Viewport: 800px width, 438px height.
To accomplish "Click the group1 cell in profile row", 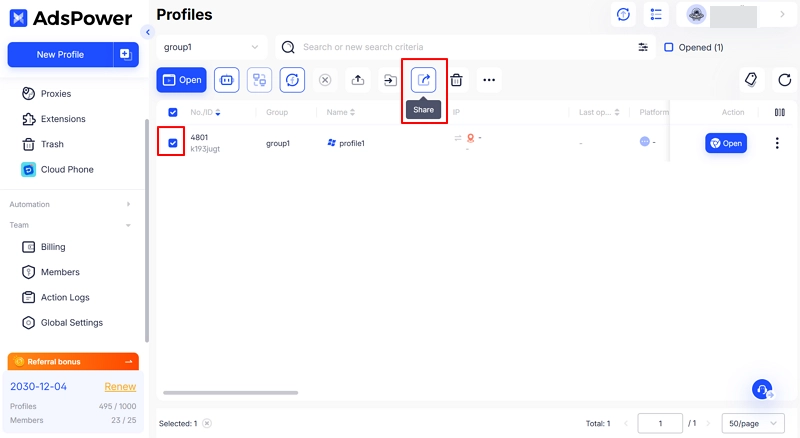I will click(278, 143).
